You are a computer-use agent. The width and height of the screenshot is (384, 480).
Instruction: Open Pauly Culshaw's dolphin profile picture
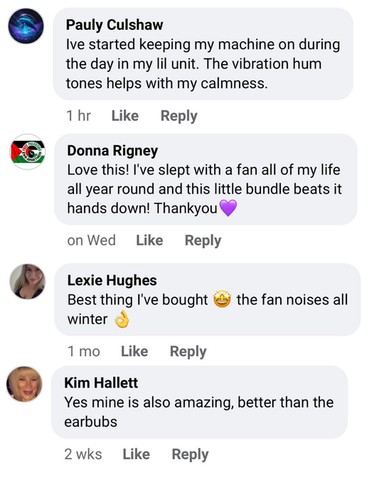pyautogui.click(x=26, y=26)
